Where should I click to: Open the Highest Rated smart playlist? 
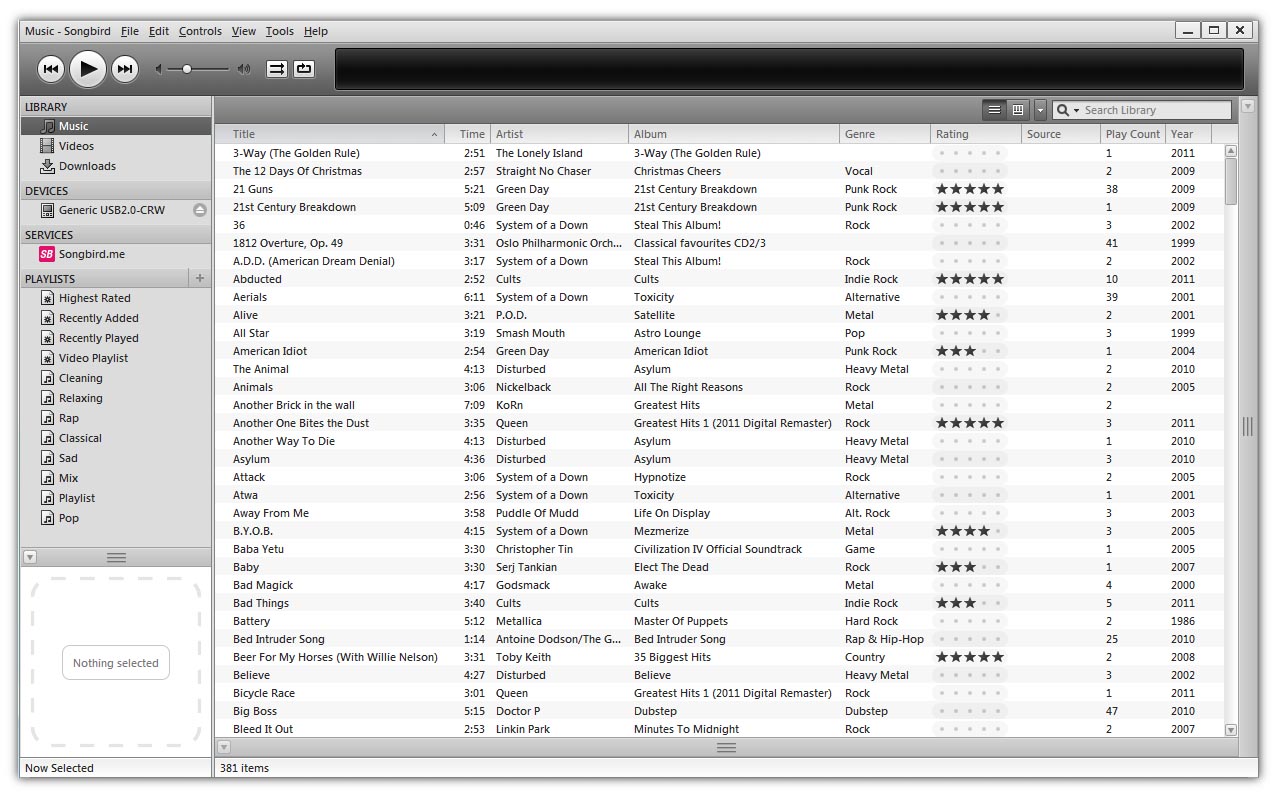pyautogui.click(x=116, y=298)
